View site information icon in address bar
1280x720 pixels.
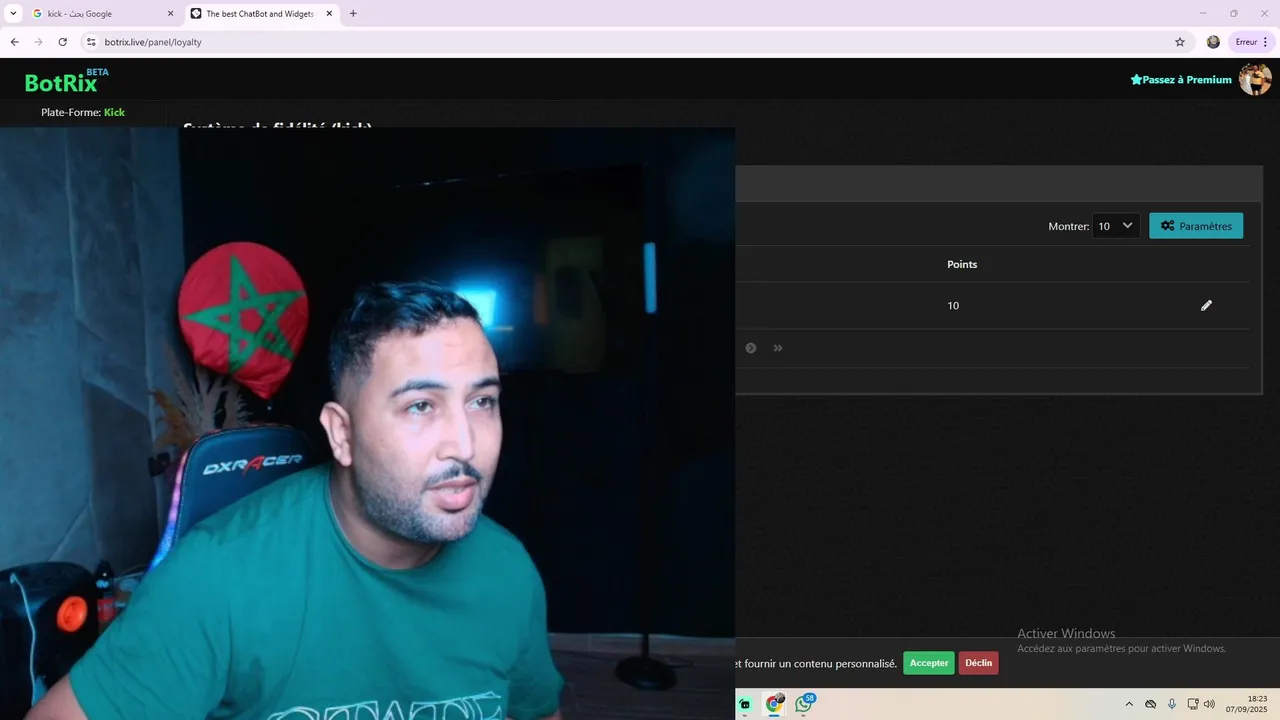click(91, 42)
